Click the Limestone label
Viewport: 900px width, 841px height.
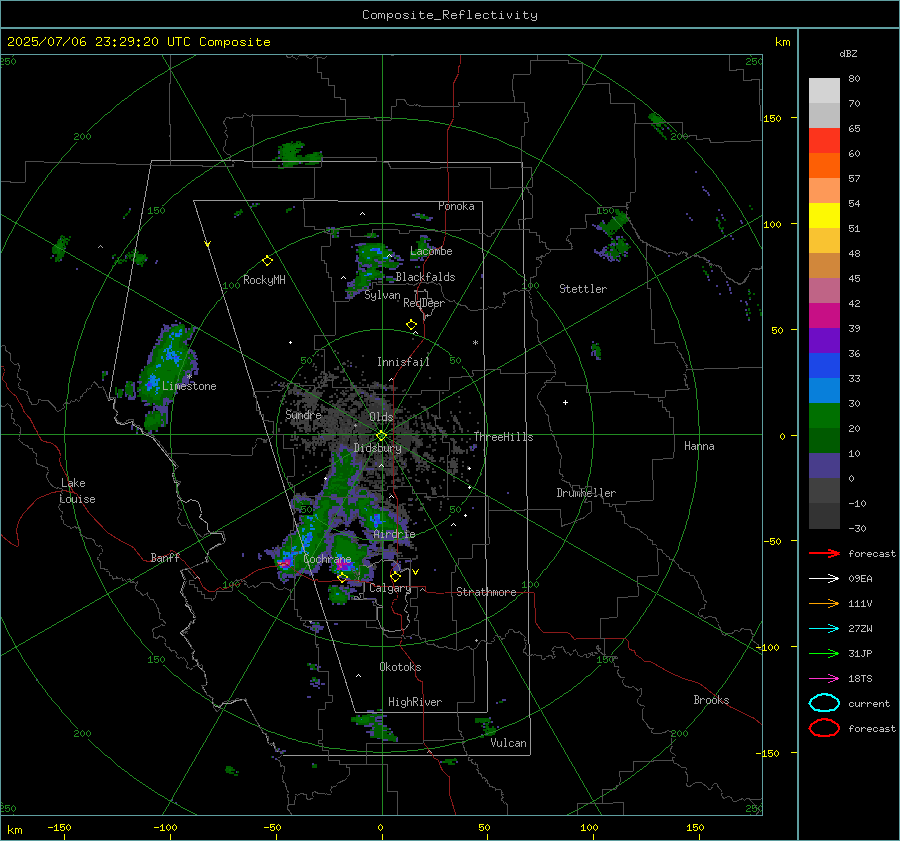point(189,386)
